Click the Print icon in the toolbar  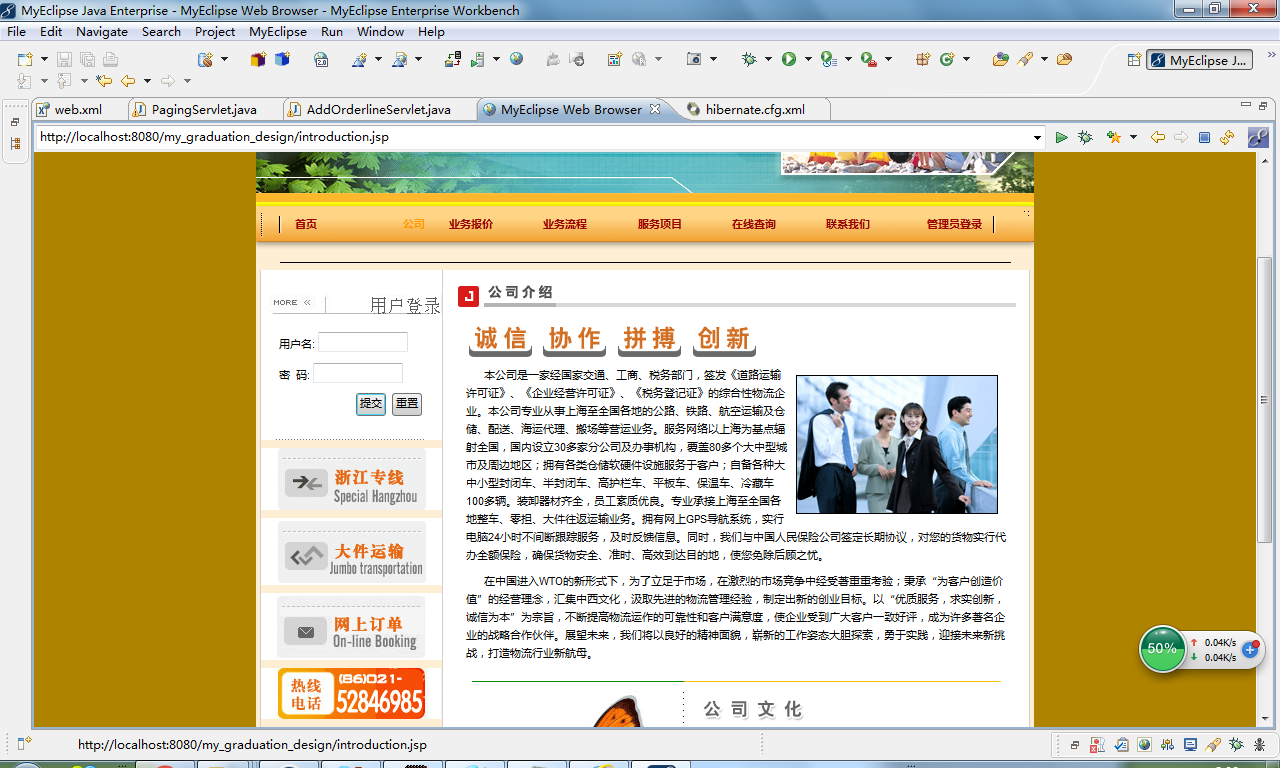click(109, 60)
